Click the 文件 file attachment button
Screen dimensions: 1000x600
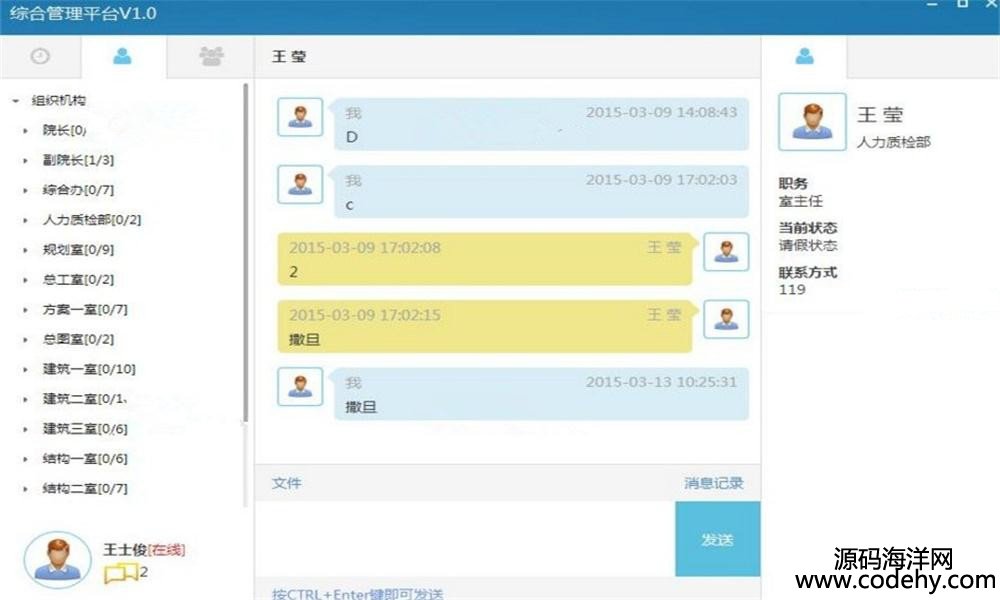pyautogui.click(x=286, y=483)
